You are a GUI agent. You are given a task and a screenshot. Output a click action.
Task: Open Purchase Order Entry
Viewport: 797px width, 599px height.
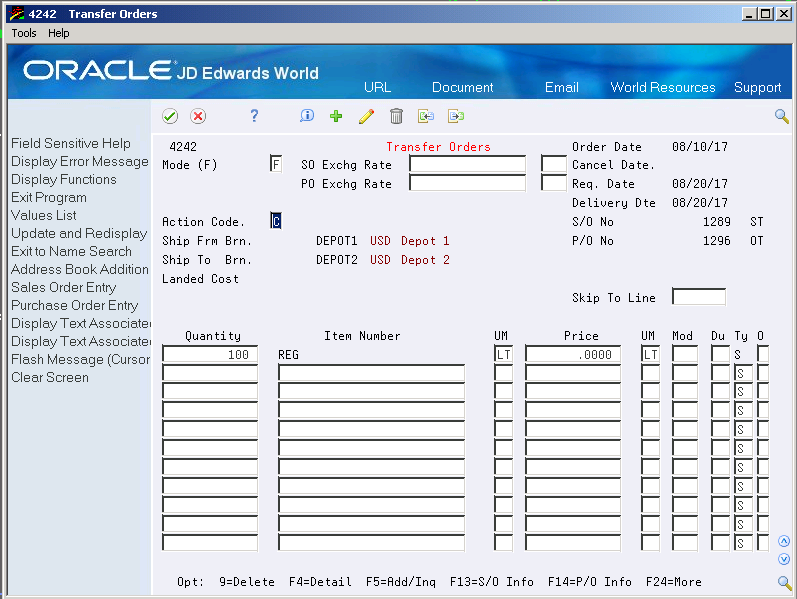[x=74, y=305]
